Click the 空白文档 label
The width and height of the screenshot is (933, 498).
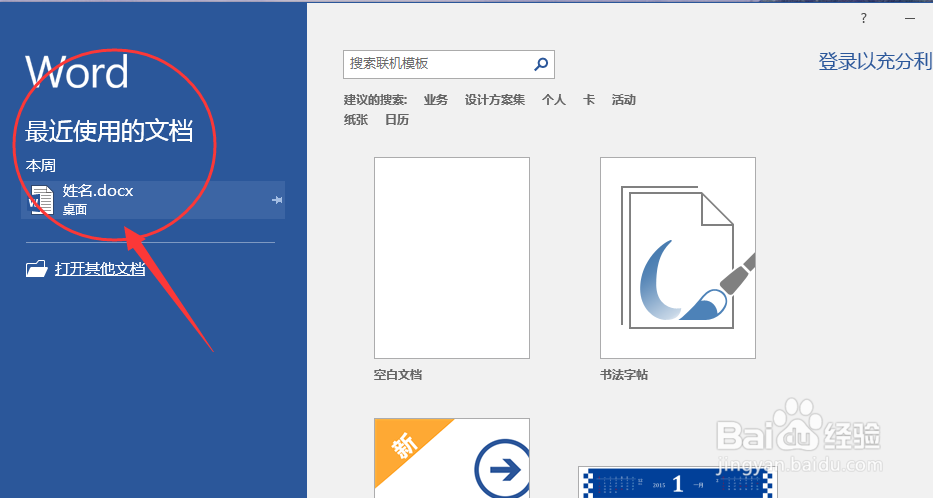click(398, 375)
